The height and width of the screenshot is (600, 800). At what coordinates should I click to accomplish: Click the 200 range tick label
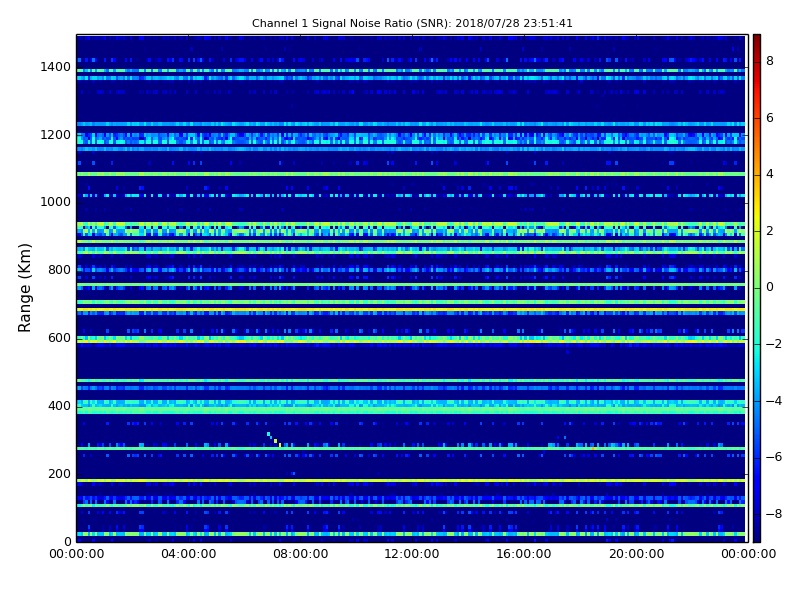click(x=59, y=473)
